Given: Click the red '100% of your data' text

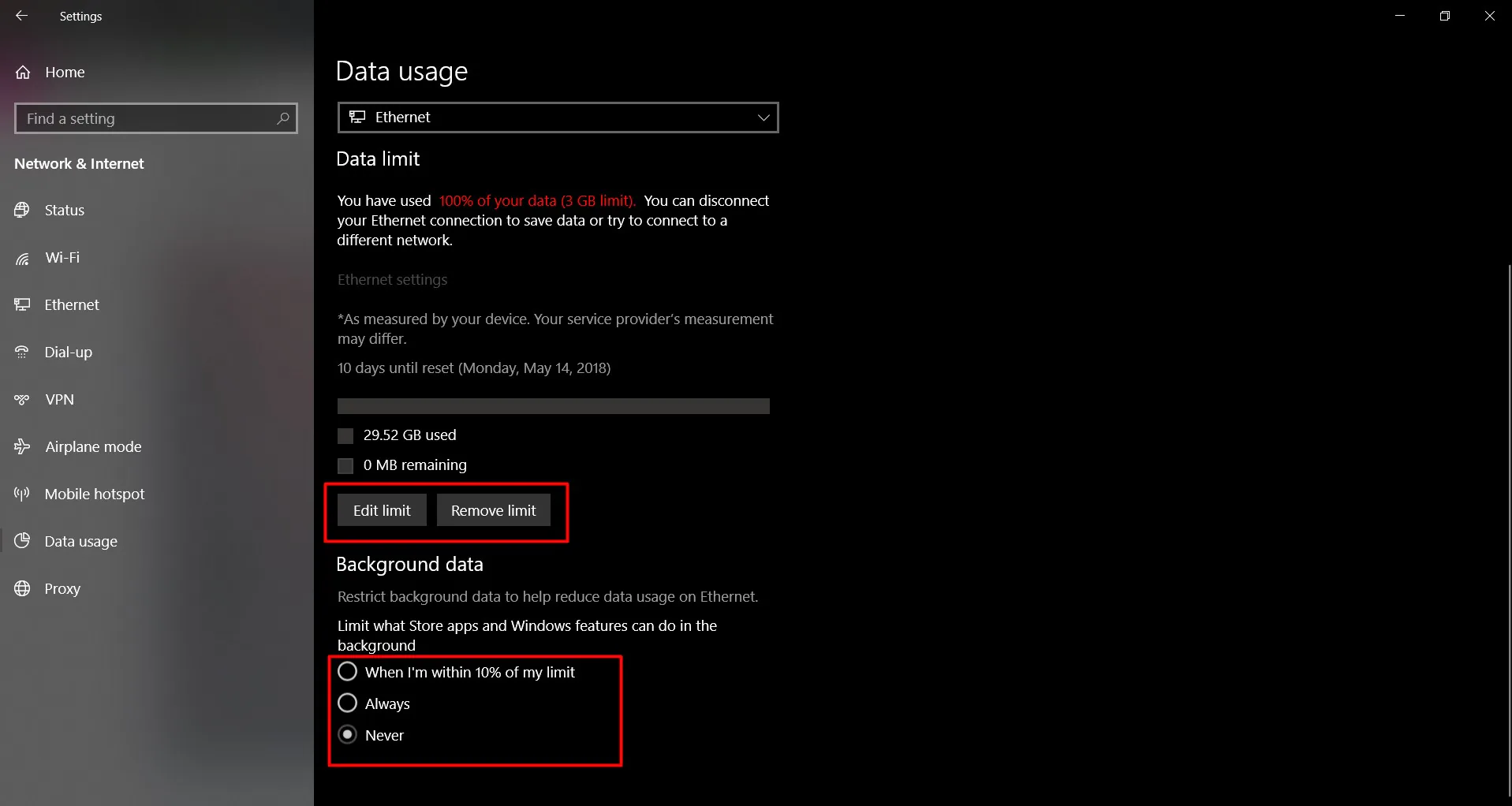Looking at the screenshot, I should (x=537, y=201).
